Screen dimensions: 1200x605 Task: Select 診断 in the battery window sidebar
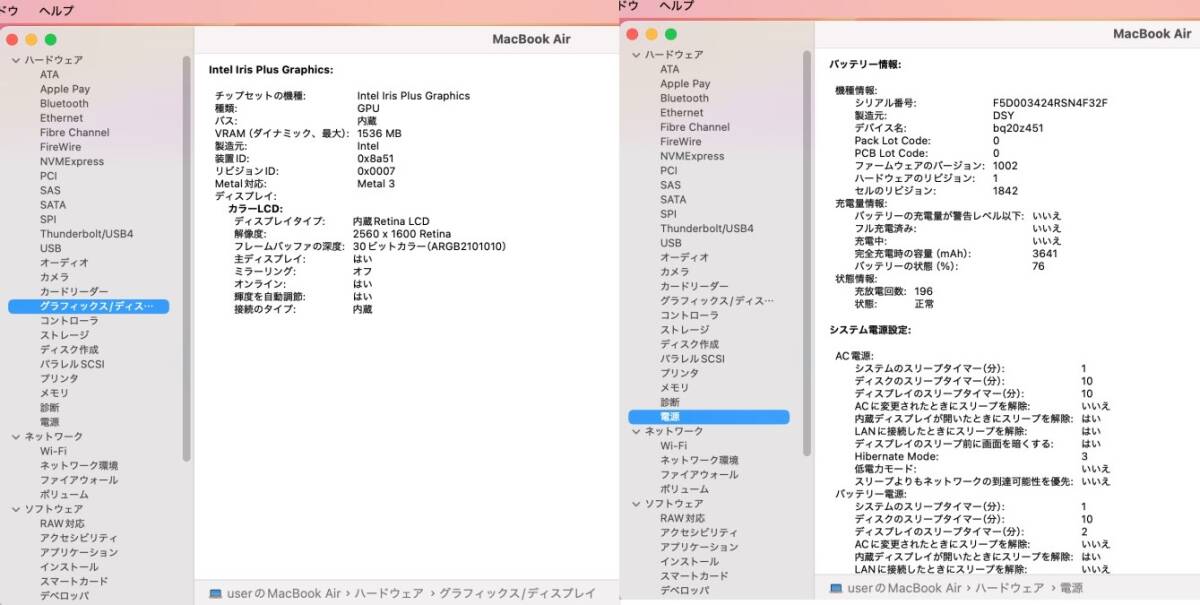[669, 402]
